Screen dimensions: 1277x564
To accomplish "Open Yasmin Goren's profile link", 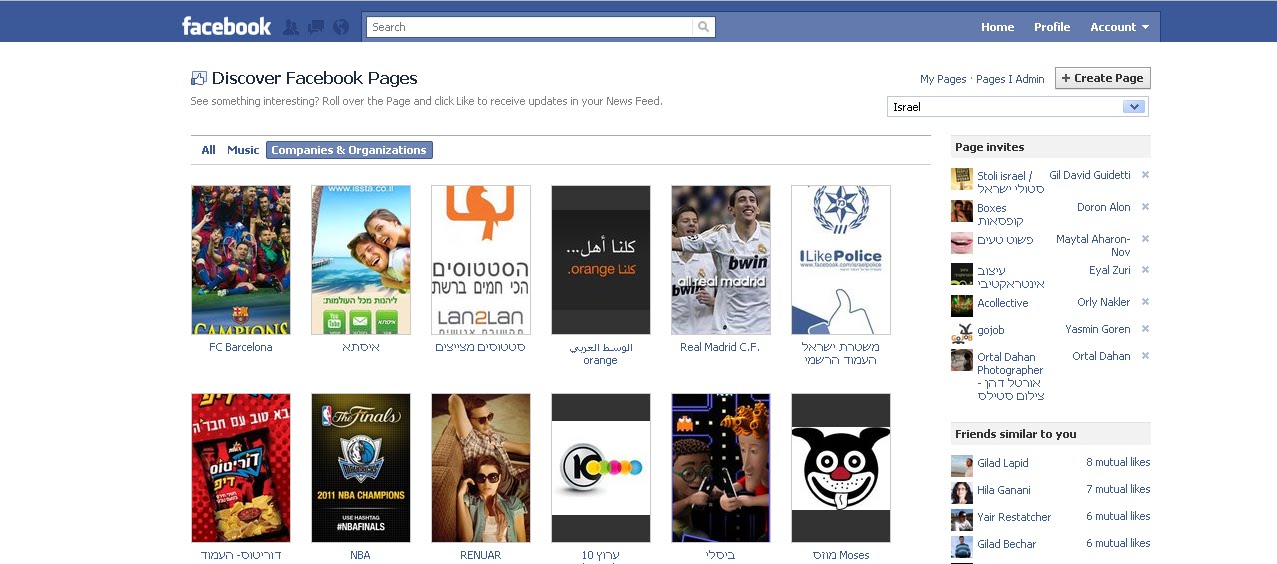I will [1098, 329].
